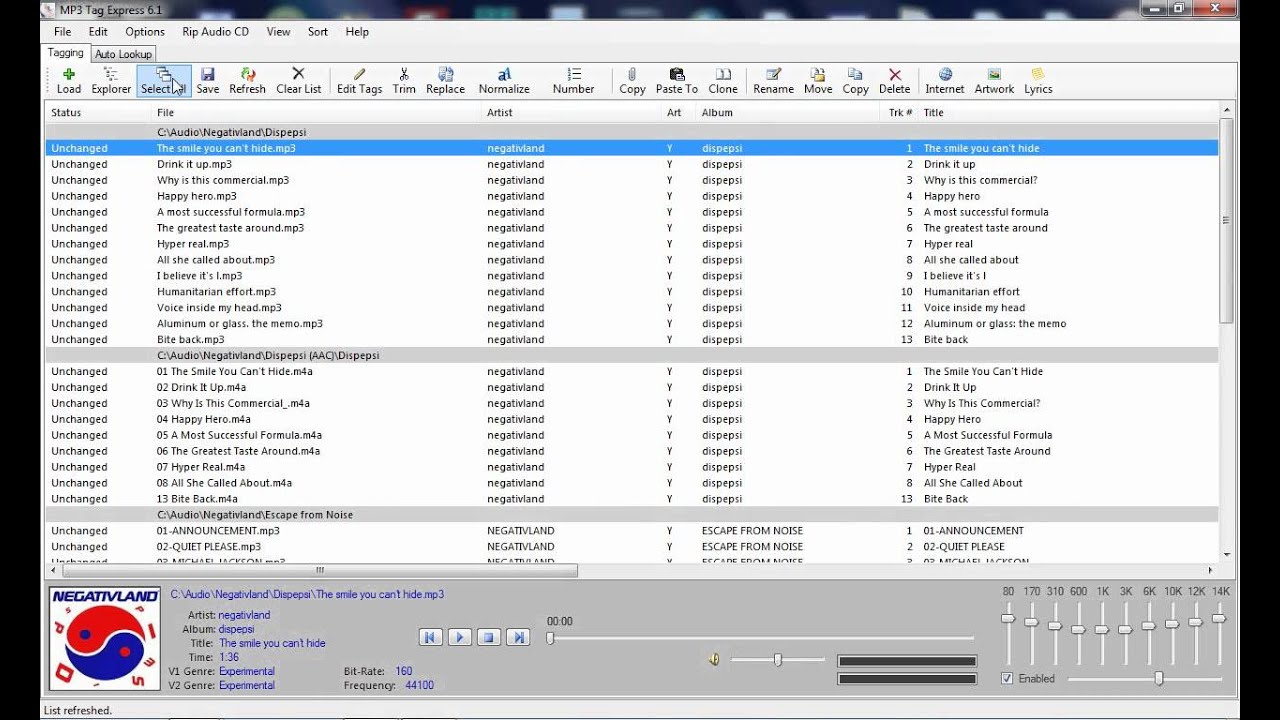Skip to next track button
Viewport: 1280px width, 720px height.
[518, 637]
